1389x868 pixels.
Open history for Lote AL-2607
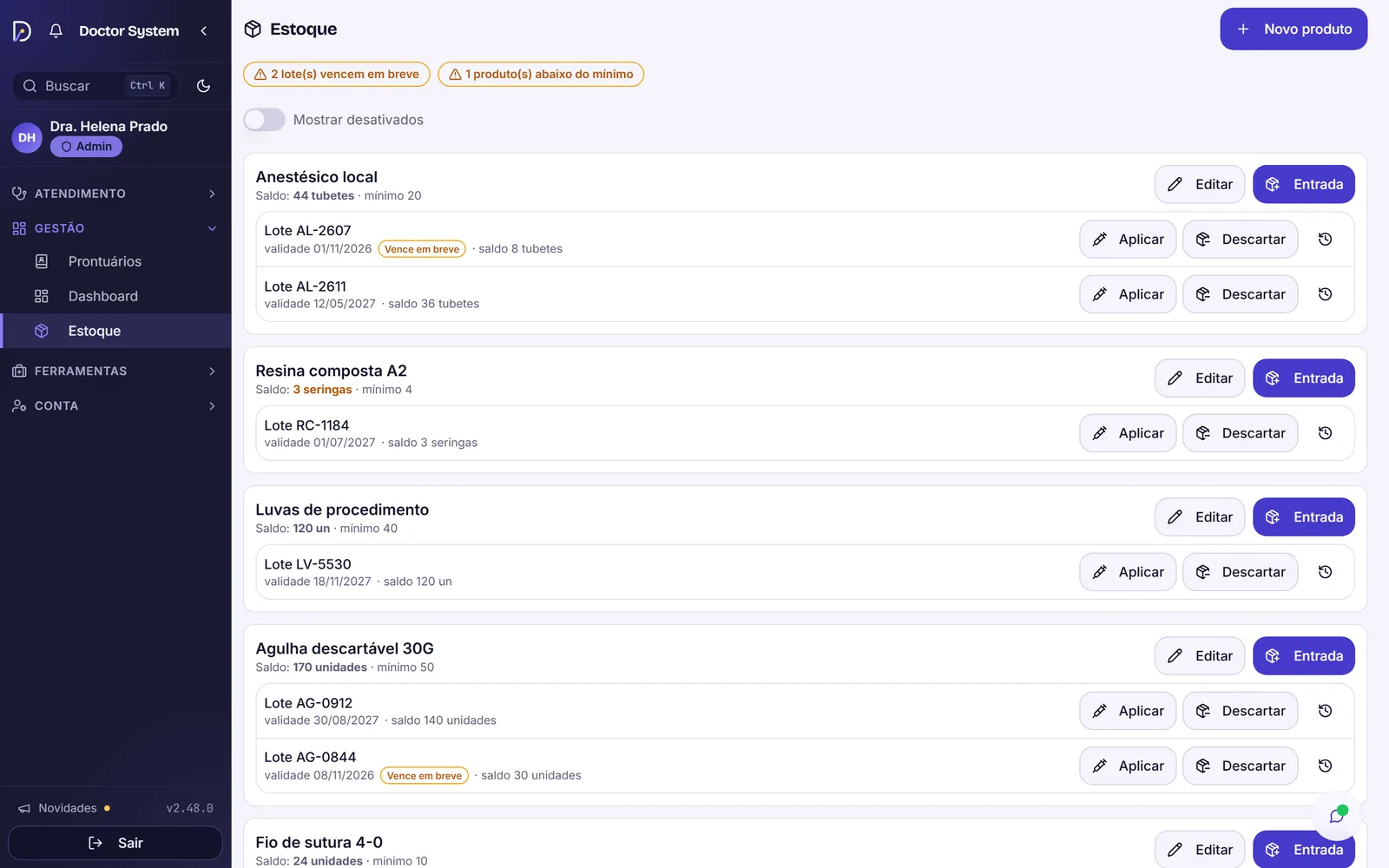click(x=1325, y=240)
